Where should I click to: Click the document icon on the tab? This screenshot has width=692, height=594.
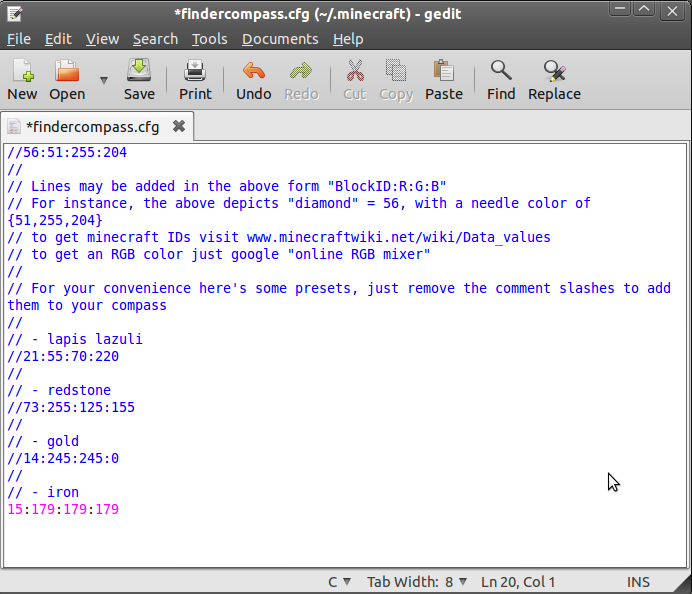pyautogui.click(x=14, y=127)
